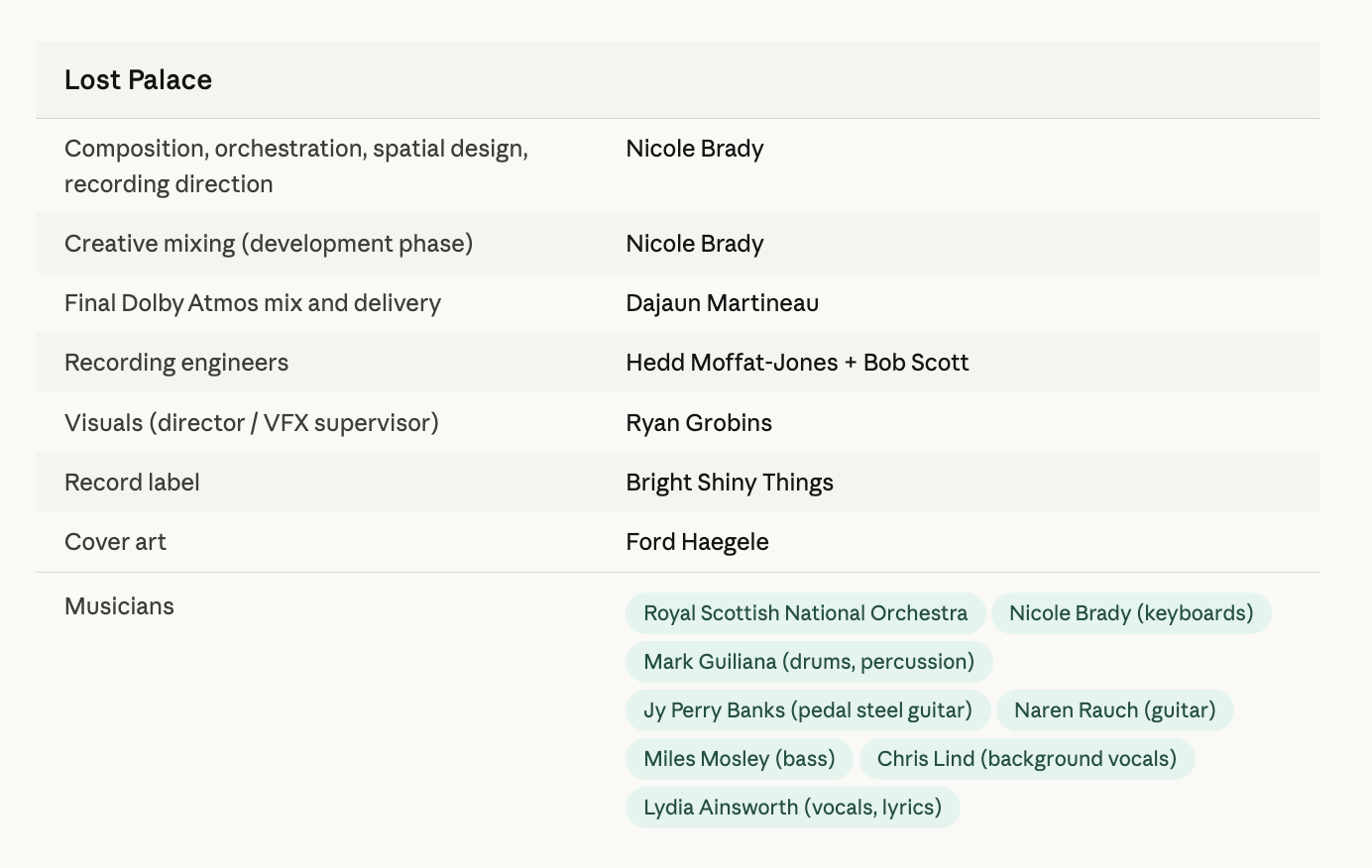
Task: Click Ford Haegele cover art credit
Action: (697, 542)
